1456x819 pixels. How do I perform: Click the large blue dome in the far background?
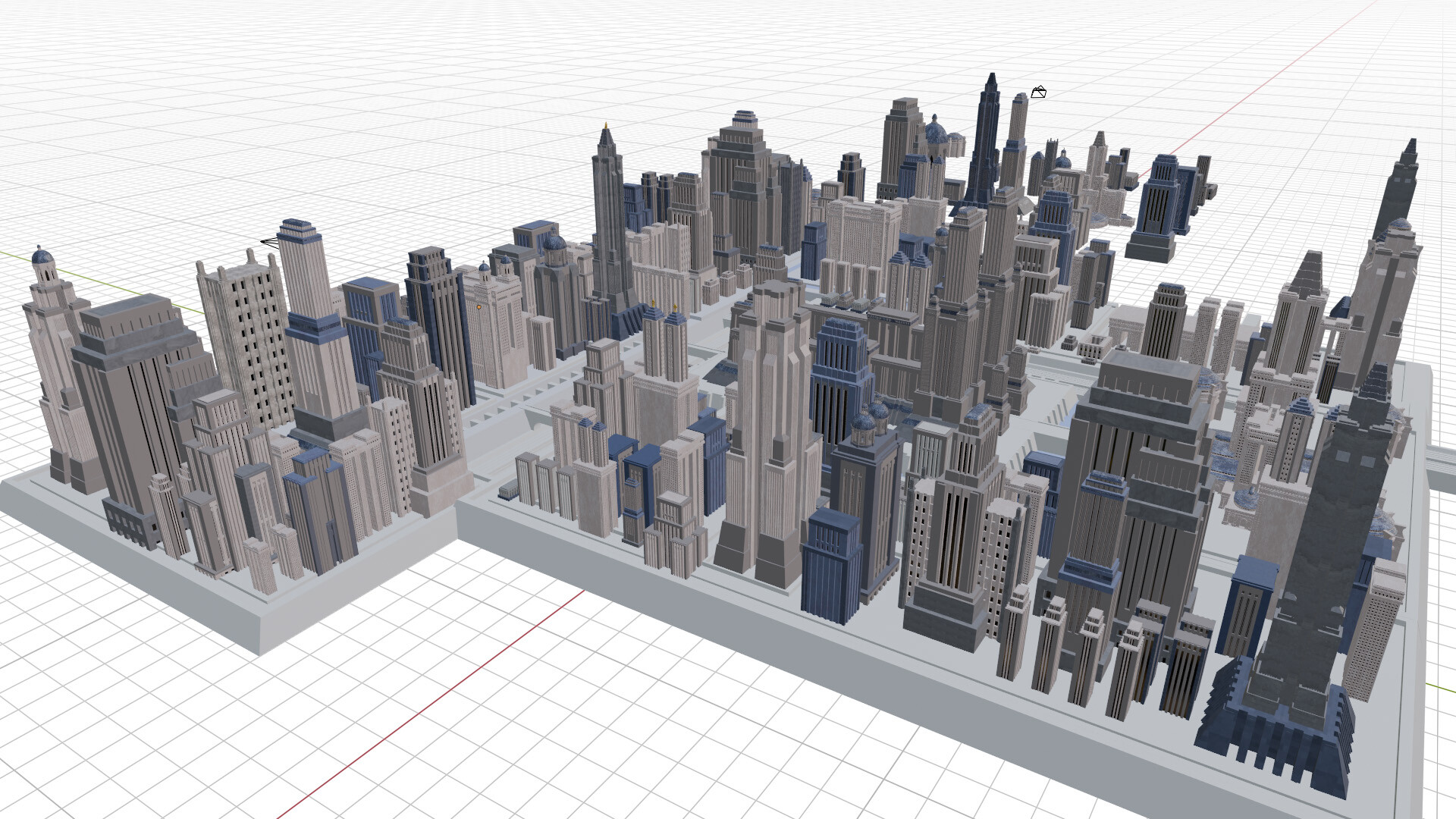(x=936, y=133)
